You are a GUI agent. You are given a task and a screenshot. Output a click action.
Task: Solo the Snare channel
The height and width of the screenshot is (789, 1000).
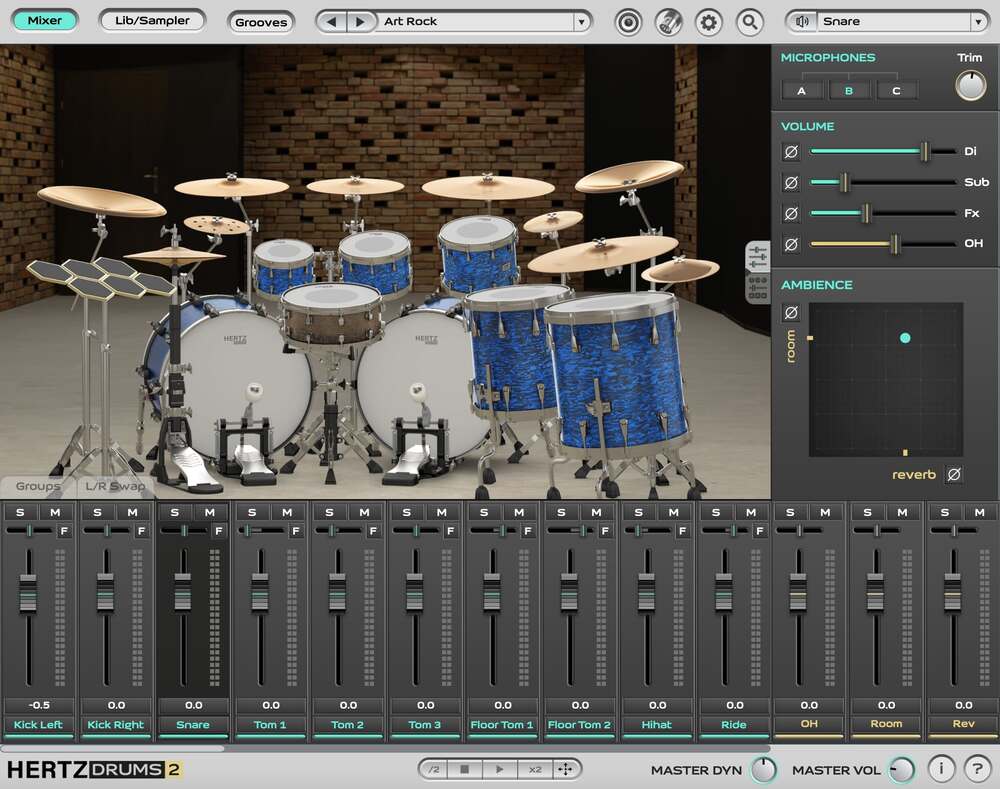coord(174,511)
